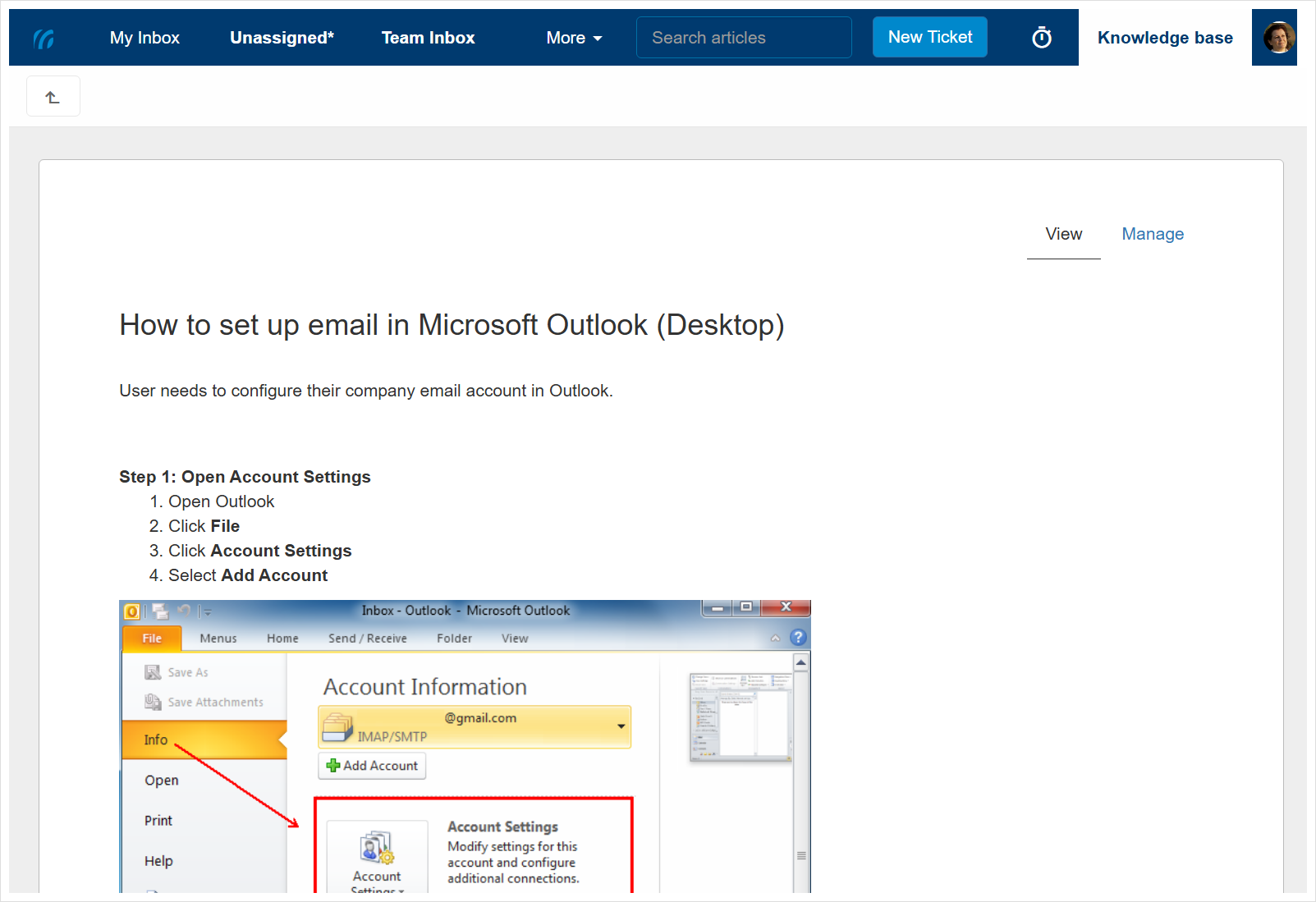Image resolution: width=1316 pixels, height=902 pixels.
Task: Click the Outlook app icon in title bar
Action: pos(131,611)
